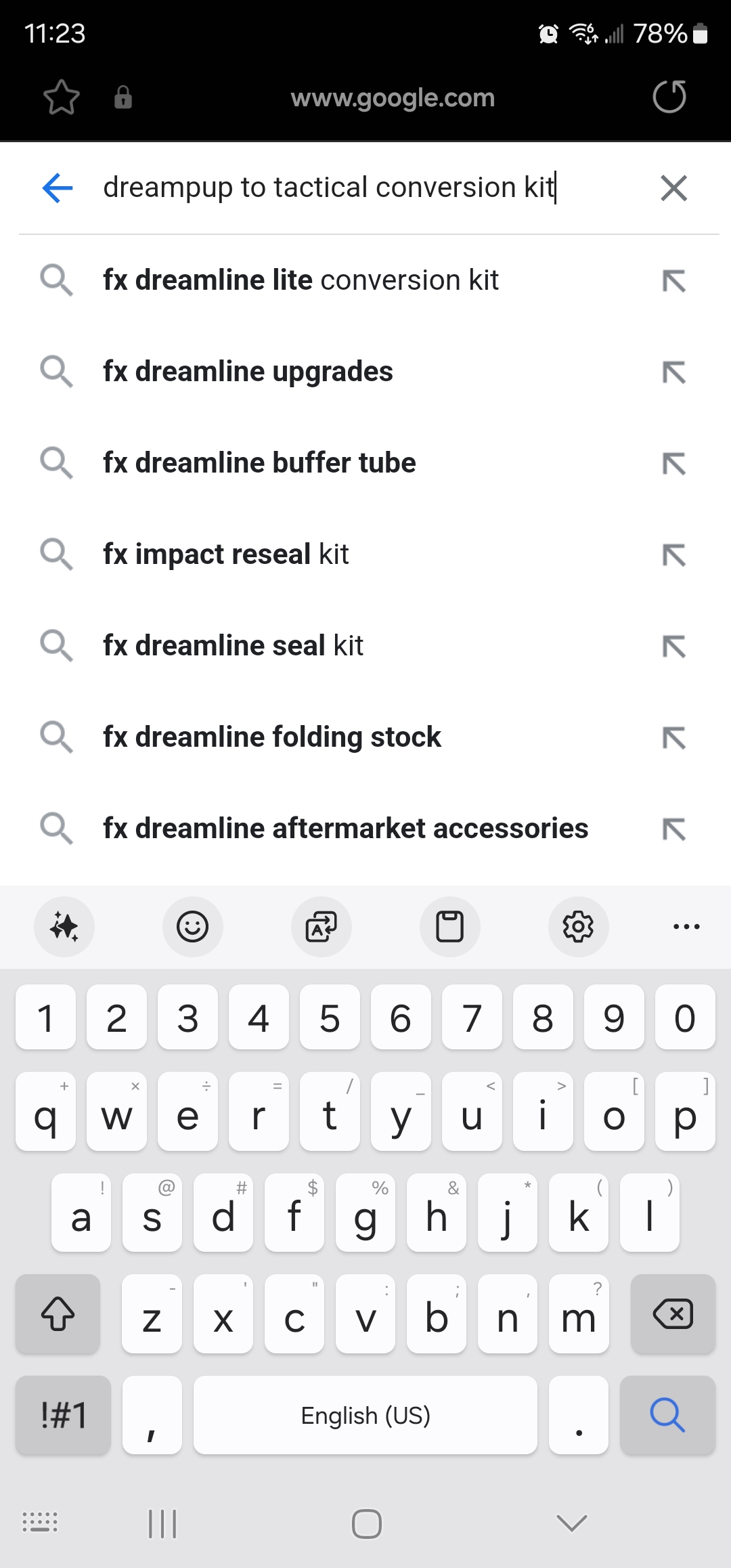Viewport: 731px width, 1568px height.
Task: Fill search with fx dreamline upgrades arrow
Action: [x=674, y=372]
